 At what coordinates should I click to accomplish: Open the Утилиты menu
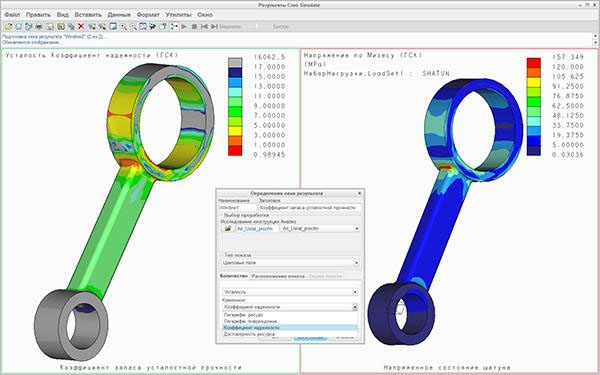click(x=178, y=15)
